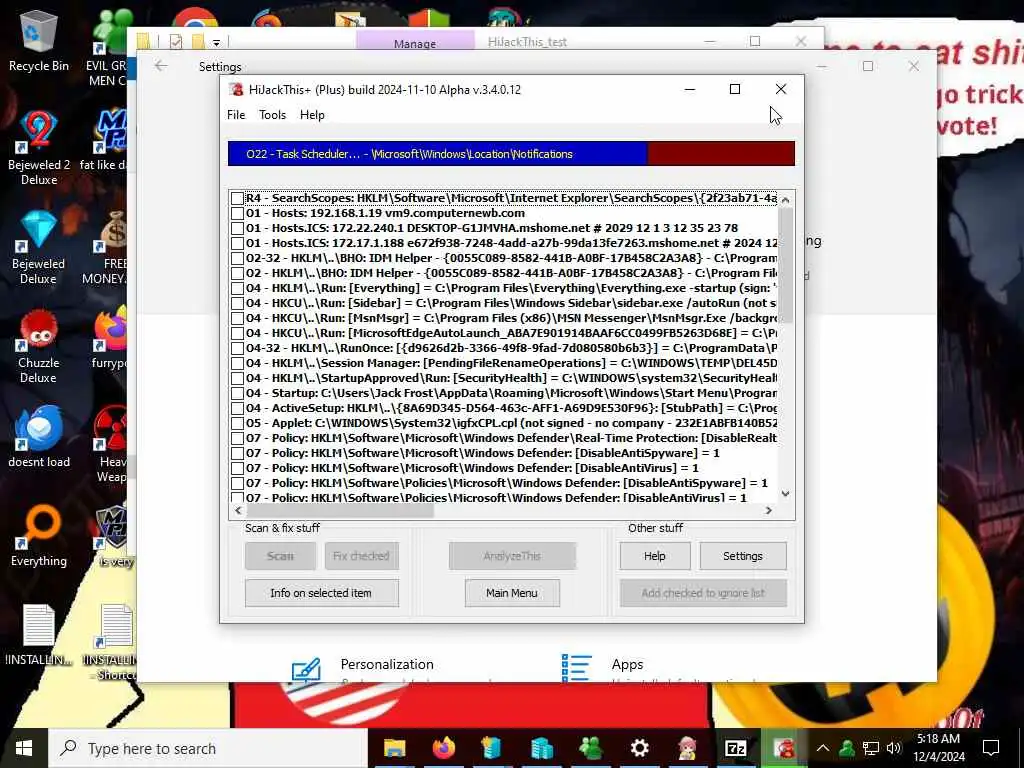Open the Tools menu in HiJackThis+
This screenshot has width=1024, height=768.
tap(272, 115)
